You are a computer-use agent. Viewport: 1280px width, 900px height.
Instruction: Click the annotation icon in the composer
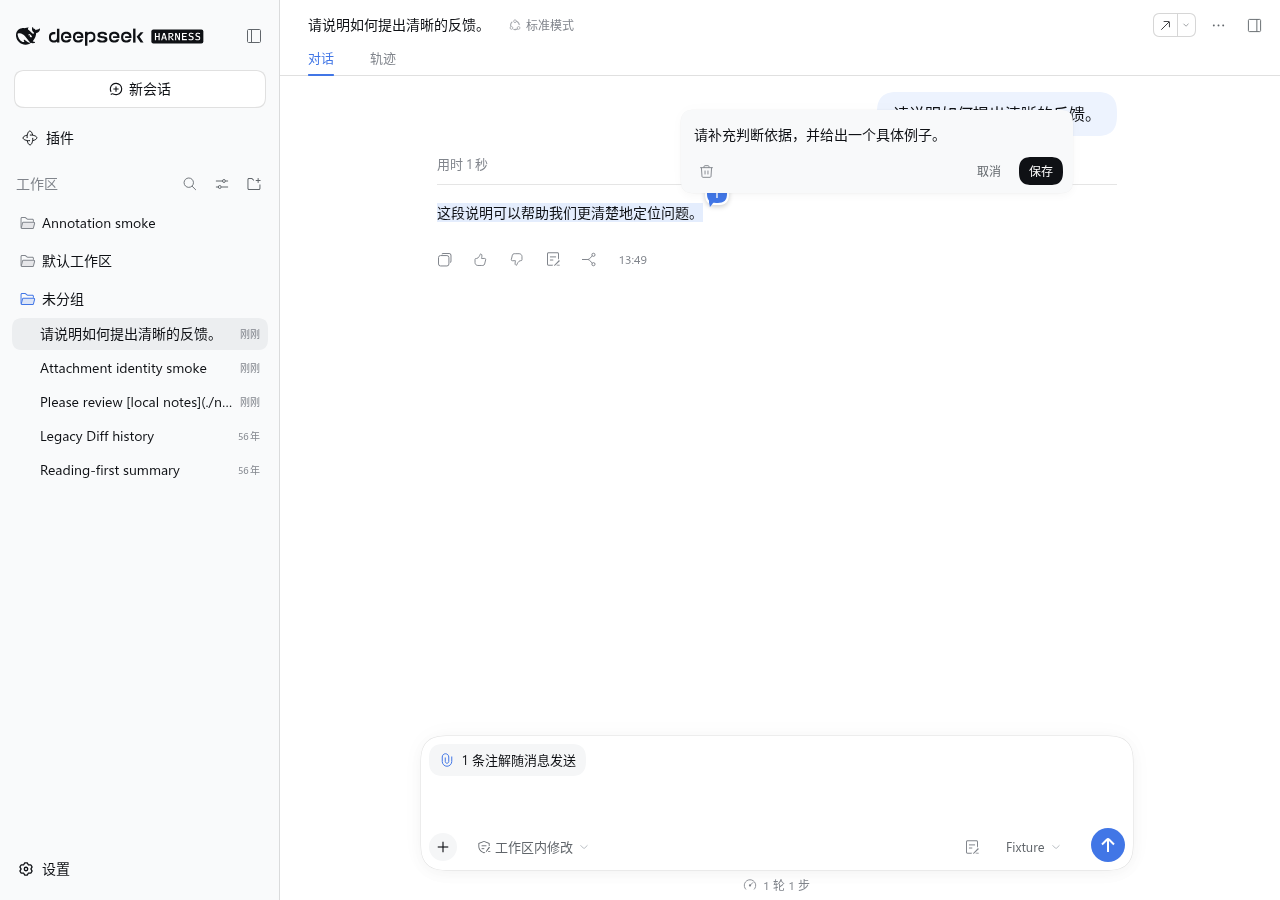(x=972, y=847)
